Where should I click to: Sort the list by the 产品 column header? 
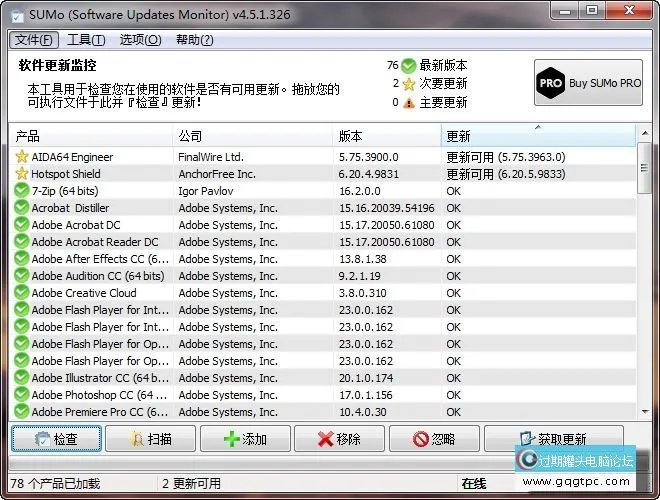tap(90, 136)
